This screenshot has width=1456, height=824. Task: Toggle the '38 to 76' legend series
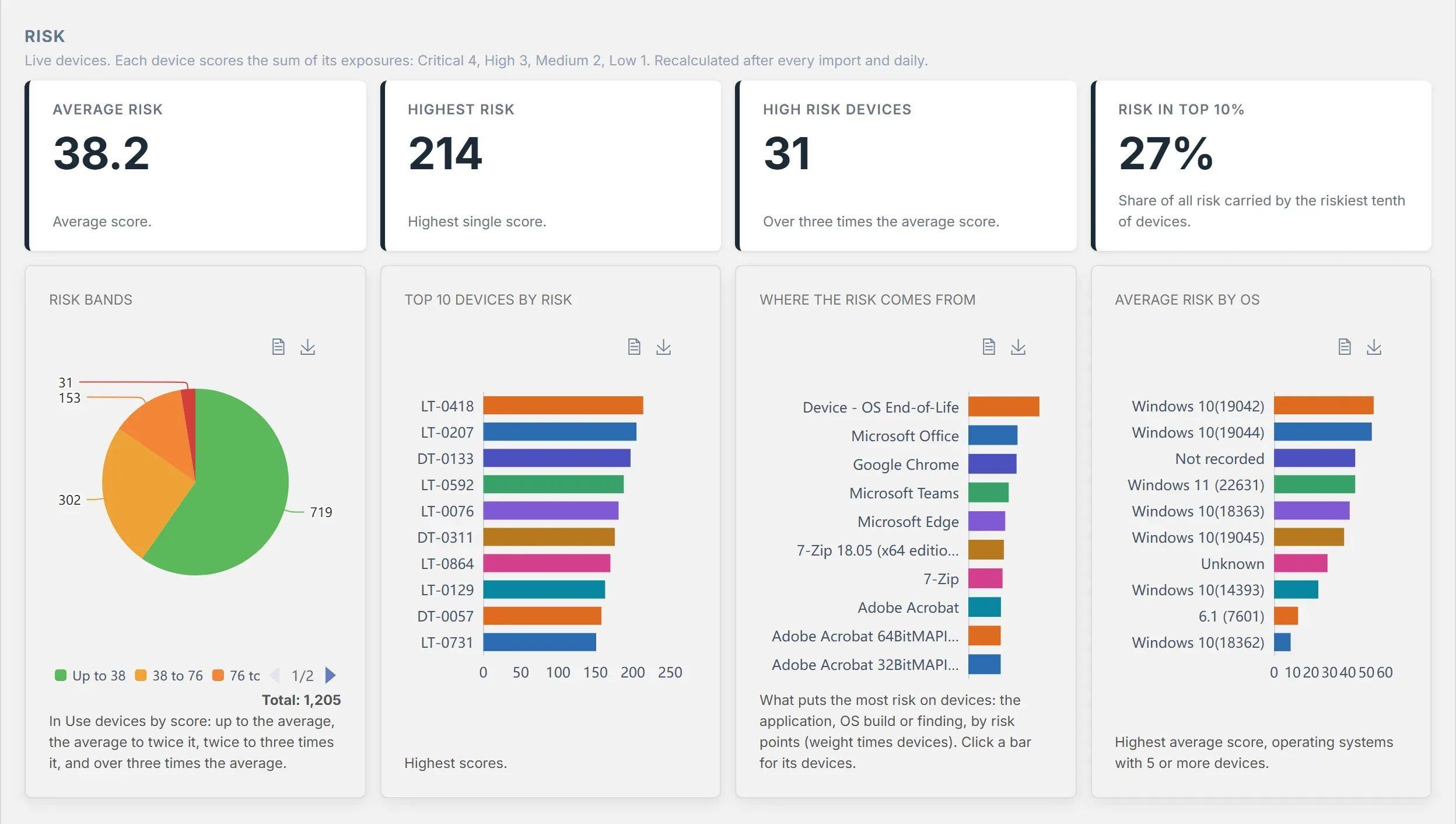pyautogui.click(x=169, y=675)
